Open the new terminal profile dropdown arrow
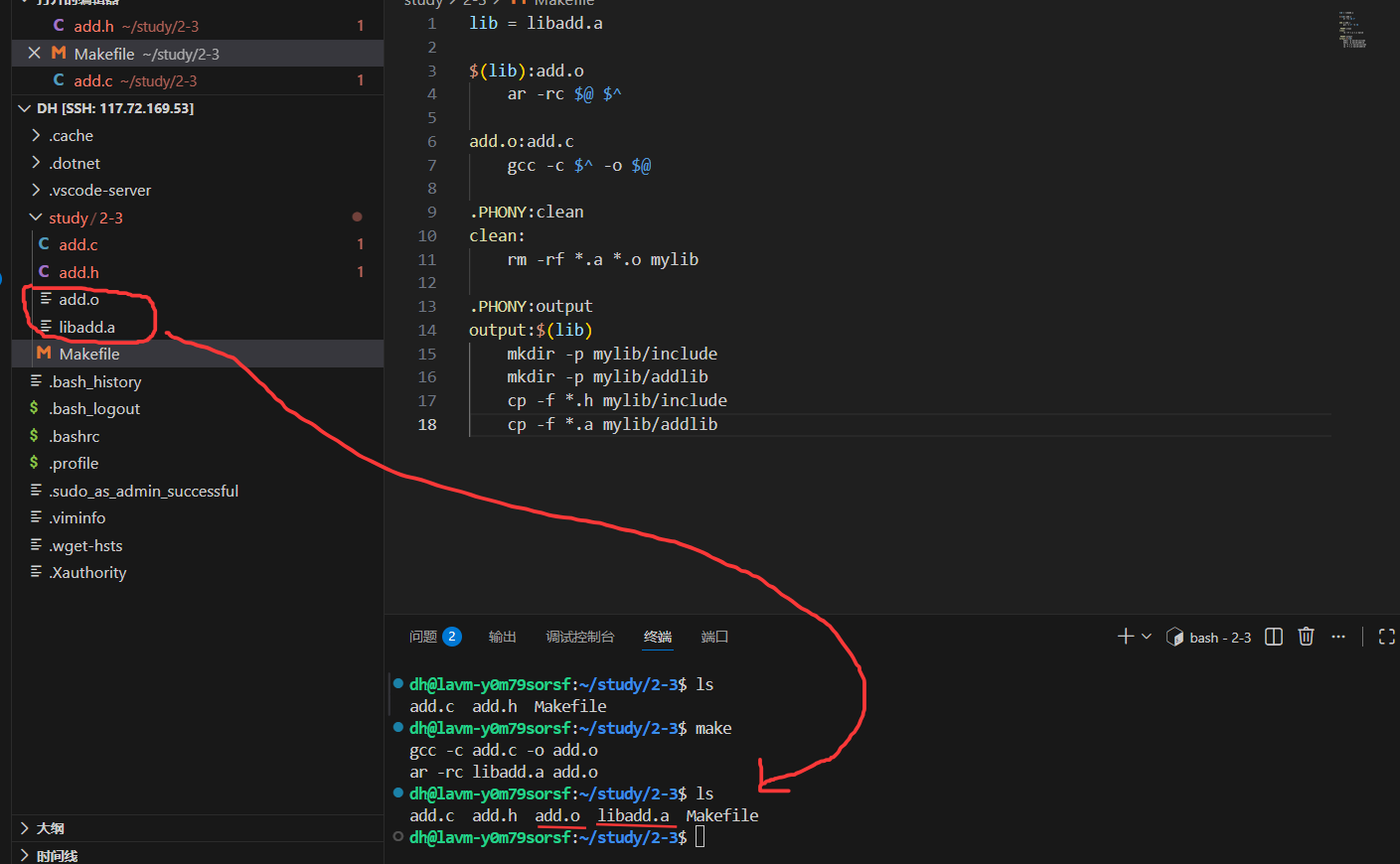 pyautogui.click(x=1147, y=637)
